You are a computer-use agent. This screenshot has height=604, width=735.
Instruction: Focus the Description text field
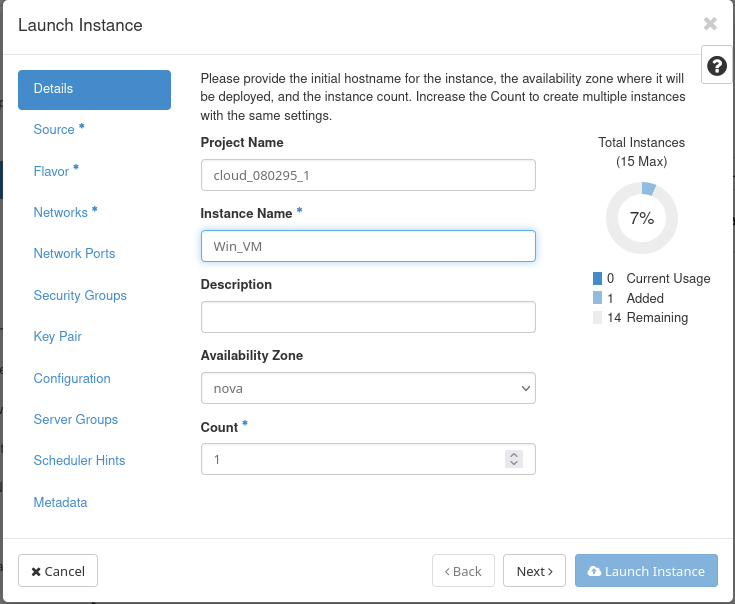(367, 317)
